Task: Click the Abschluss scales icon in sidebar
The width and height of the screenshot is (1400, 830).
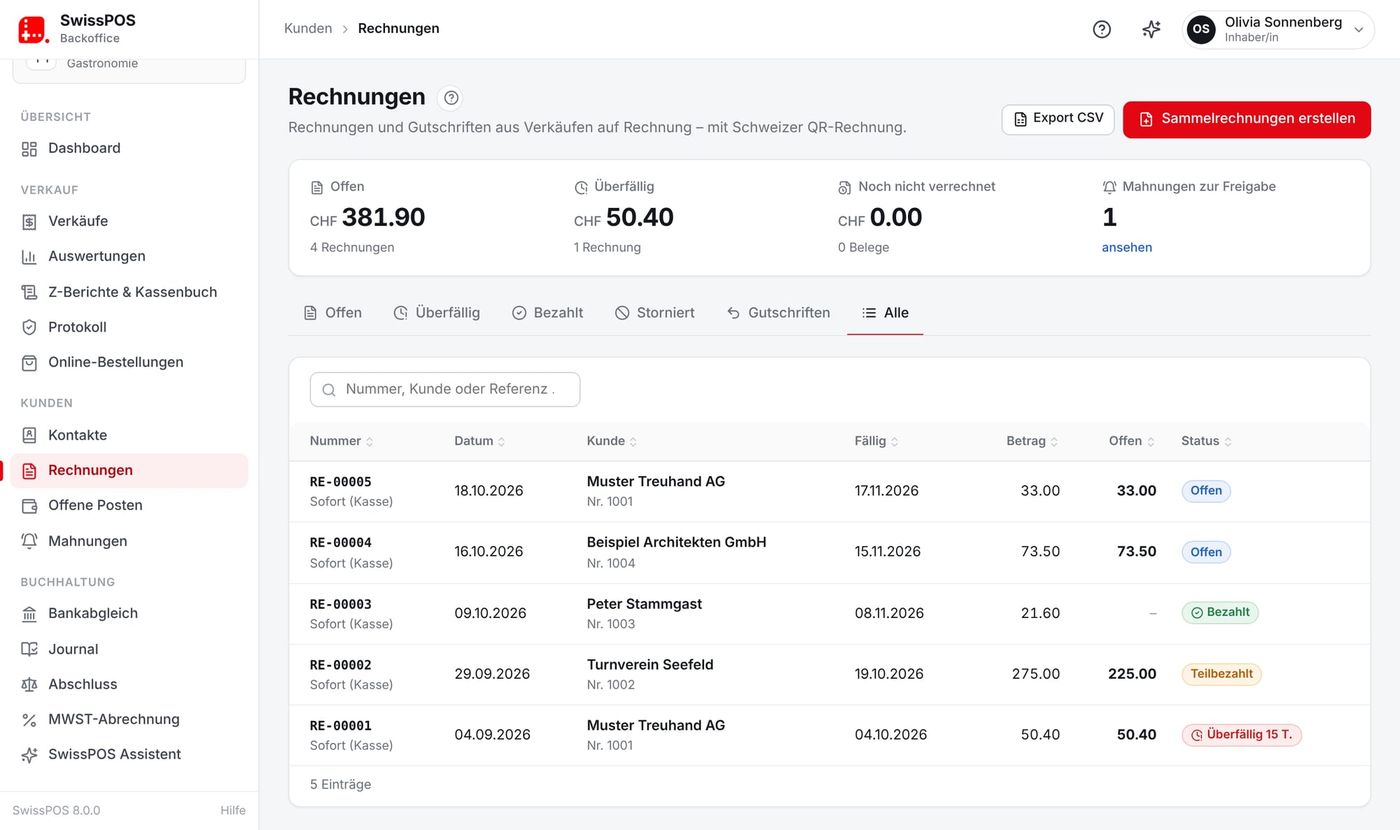Action: pyautogui.click(x=29, y=684)
